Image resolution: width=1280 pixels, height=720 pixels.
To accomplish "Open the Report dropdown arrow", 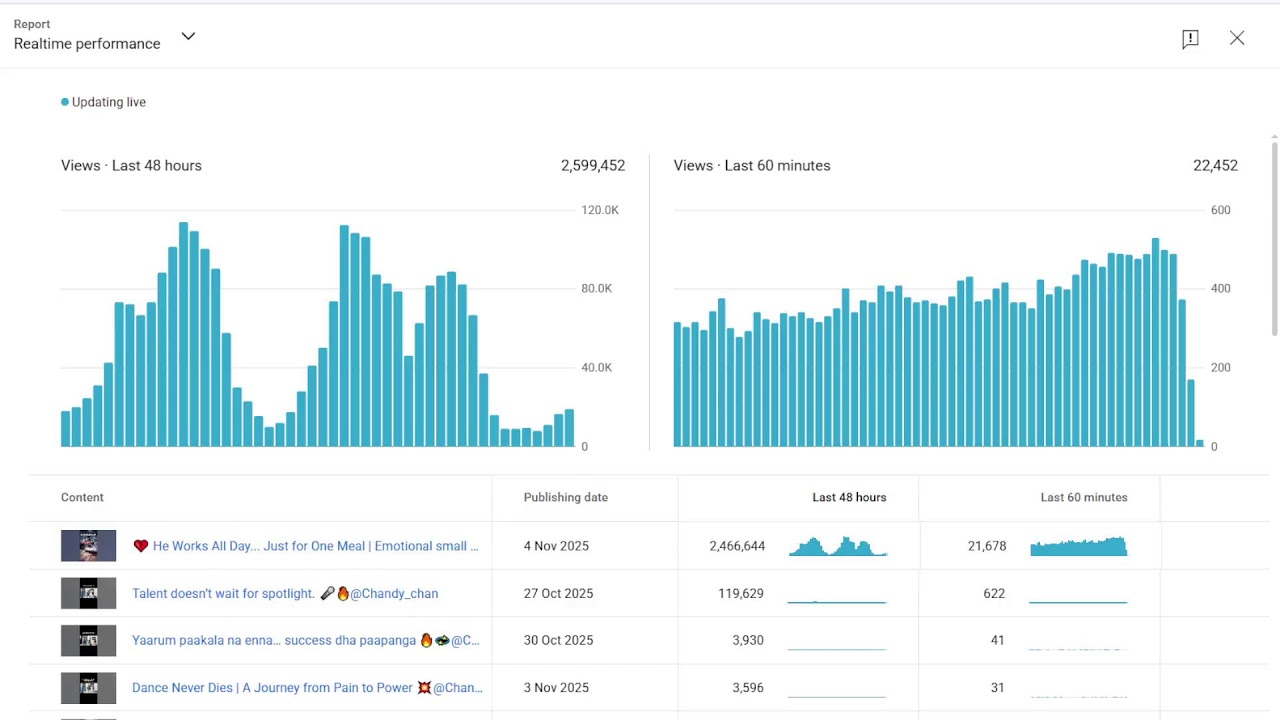I will pyautogui.click(x=188, y=37).
